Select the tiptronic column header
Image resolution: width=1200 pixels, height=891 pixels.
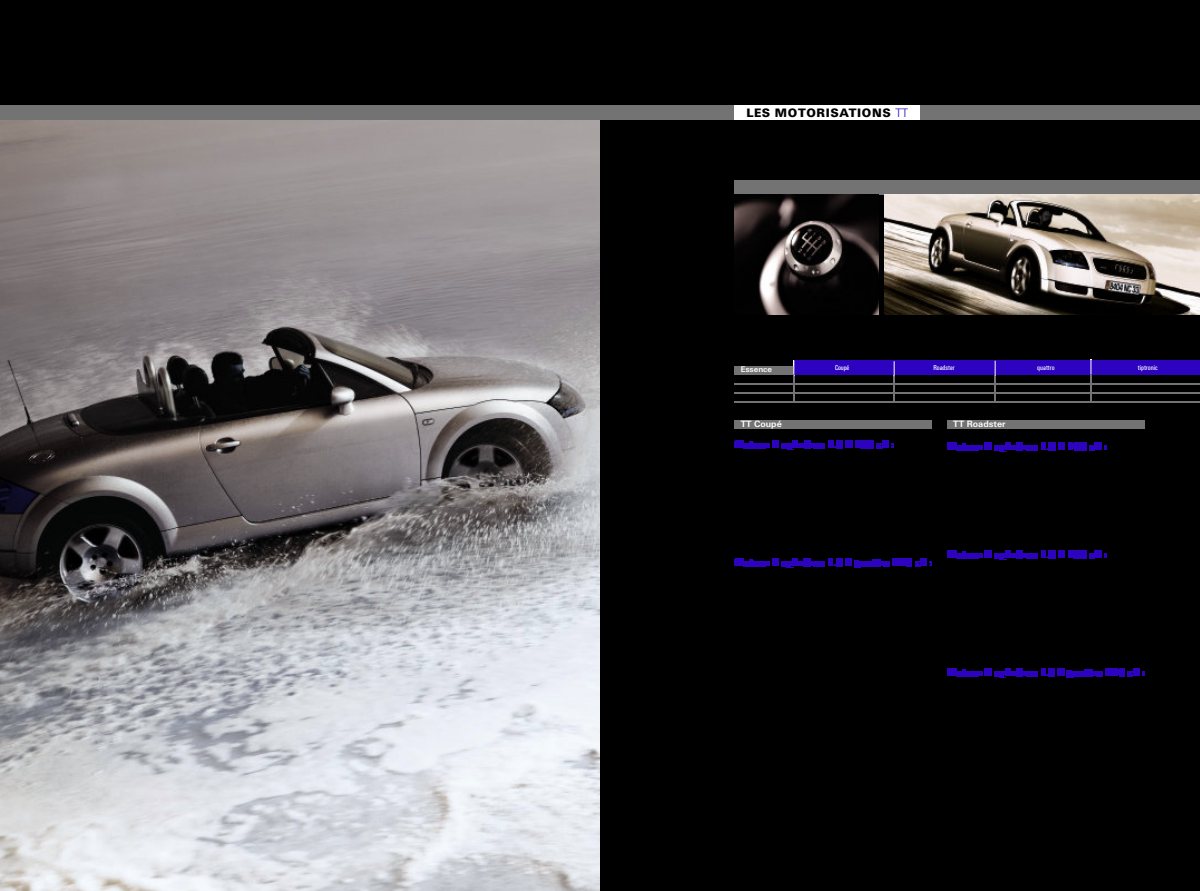coord(1146,367)
